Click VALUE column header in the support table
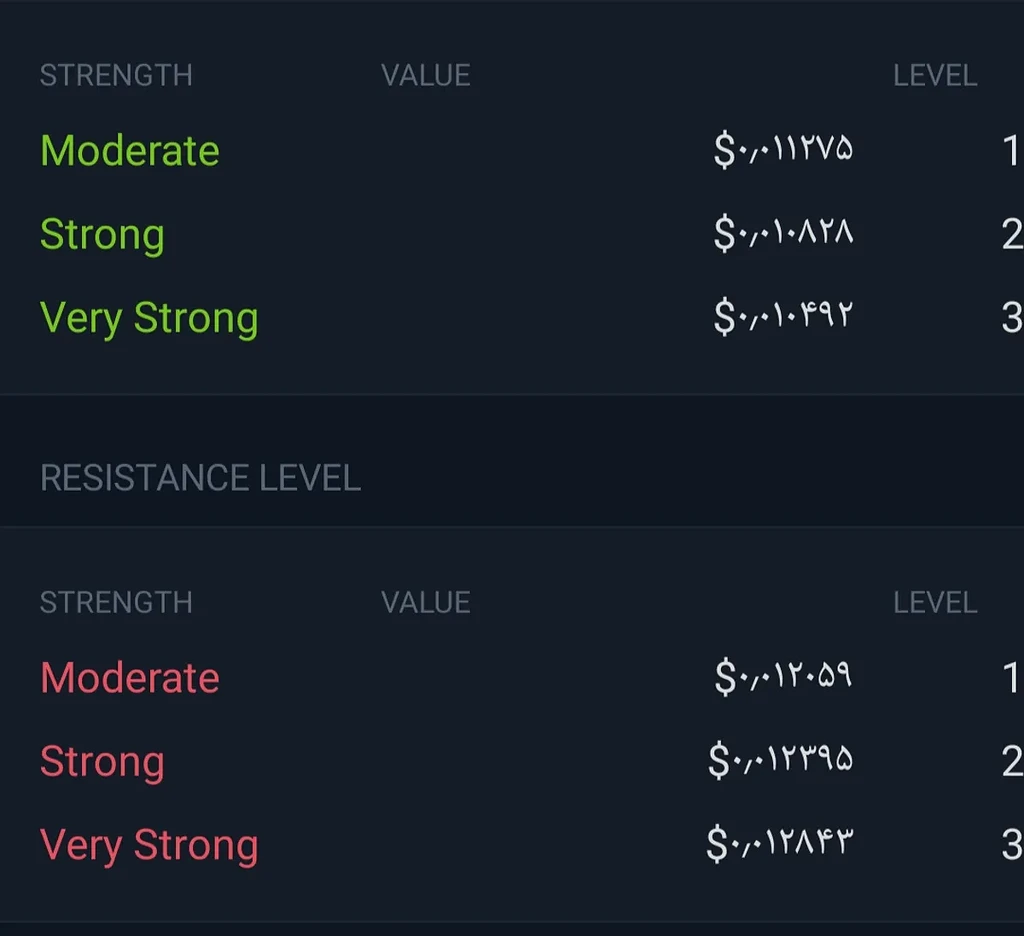The image size is (1024, 936). pos(425,76)
